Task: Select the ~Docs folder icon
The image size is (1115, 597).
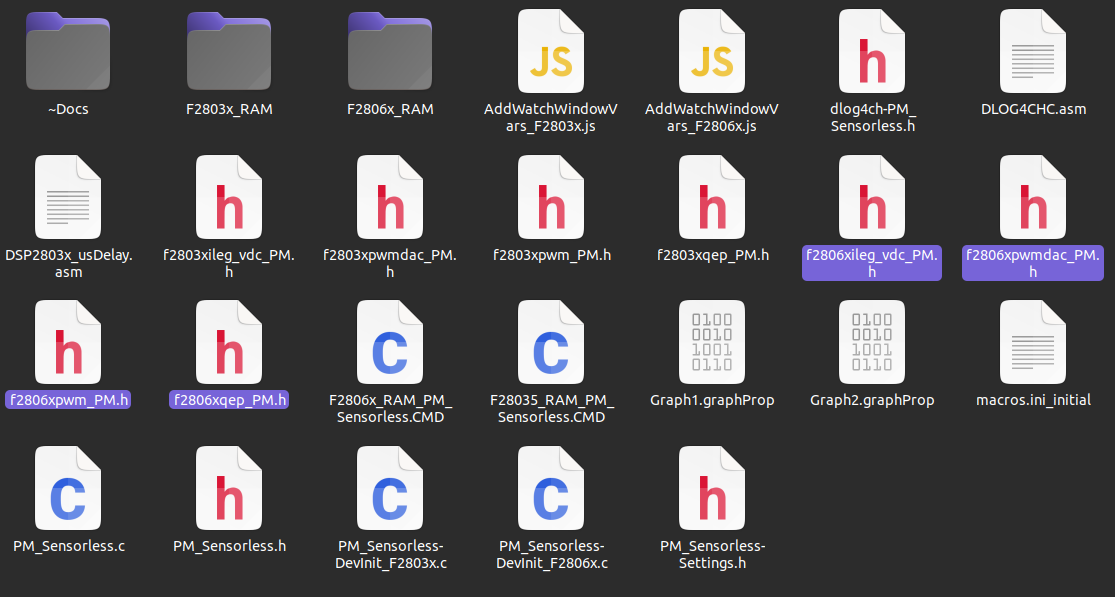Action: point(68,51)
